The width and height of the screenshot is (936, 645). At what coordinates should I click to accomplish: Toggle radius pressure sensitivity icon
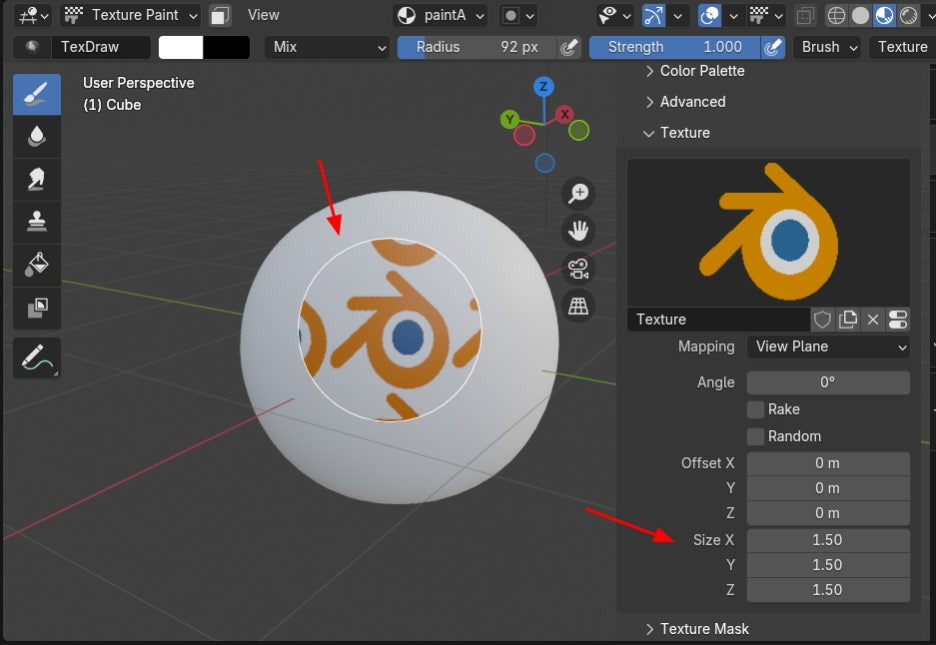tap(569, 47)
